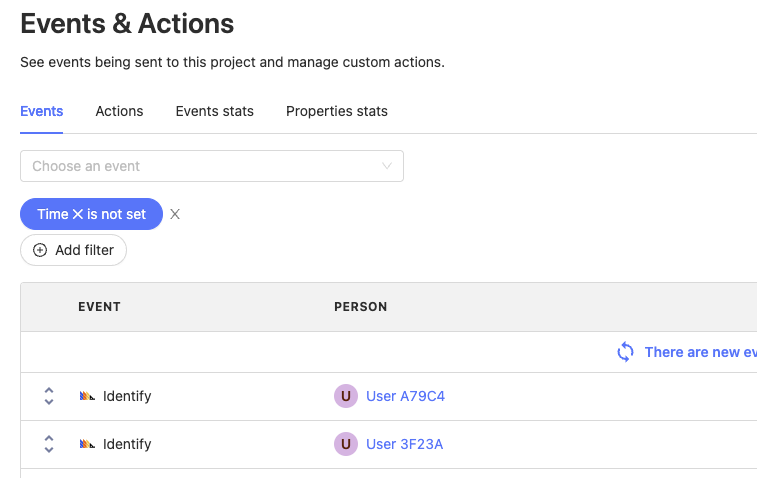Remove the Time filter with the X
The width and height of the screenshot is (757, 478).
175,214
